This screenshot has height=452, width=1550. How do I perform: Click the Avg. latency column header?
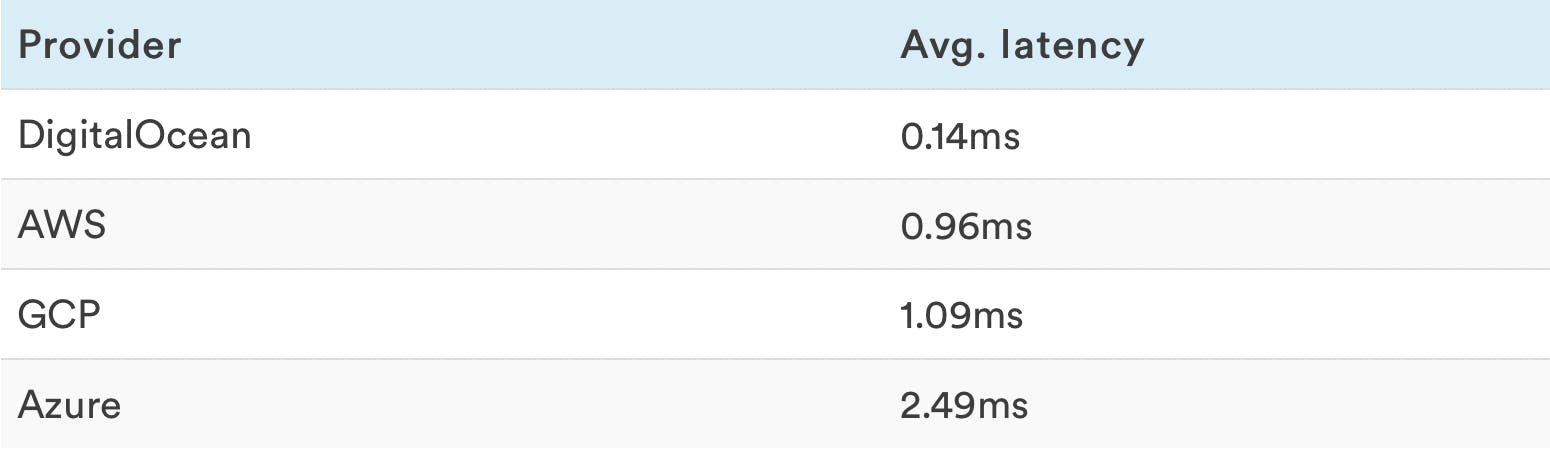coord(1021,45)
